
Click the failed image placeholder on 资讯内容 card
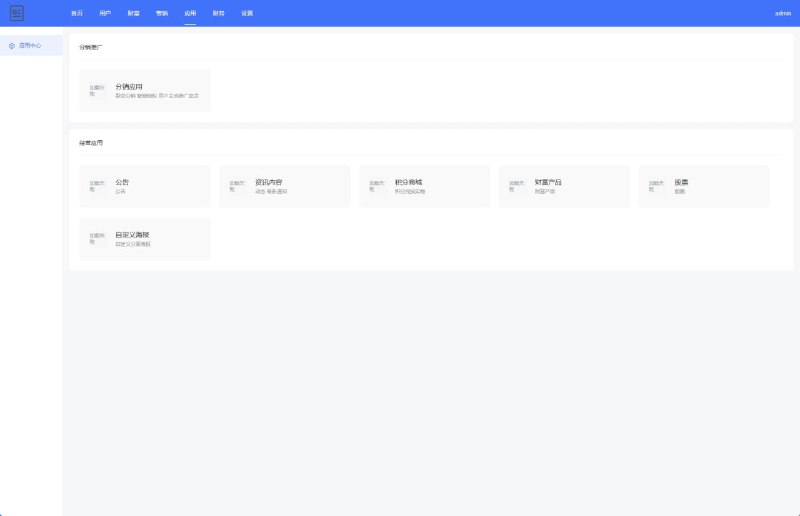click(x=236, y=186)
